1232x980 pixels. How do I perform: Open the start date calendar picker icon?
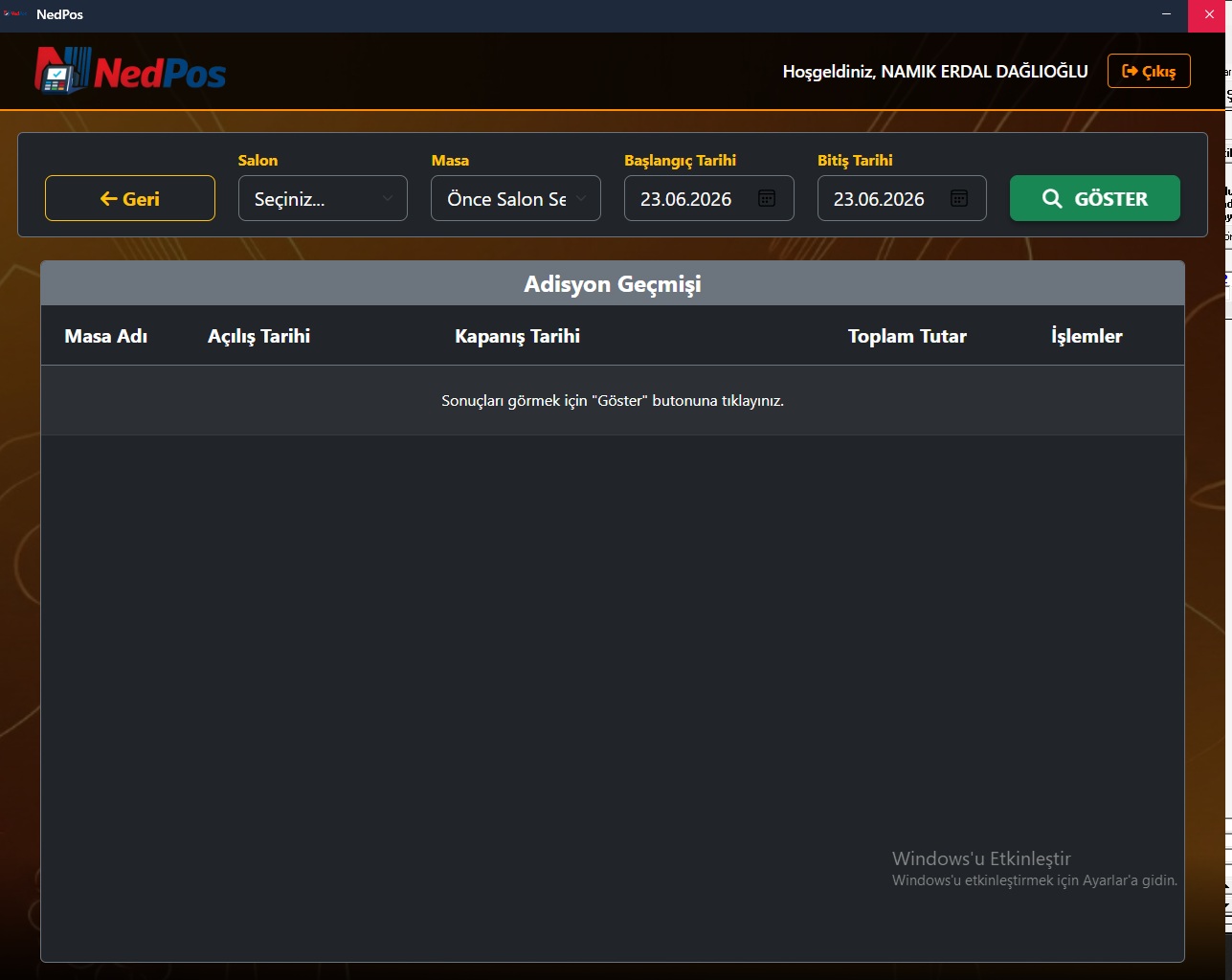(767, 198)
